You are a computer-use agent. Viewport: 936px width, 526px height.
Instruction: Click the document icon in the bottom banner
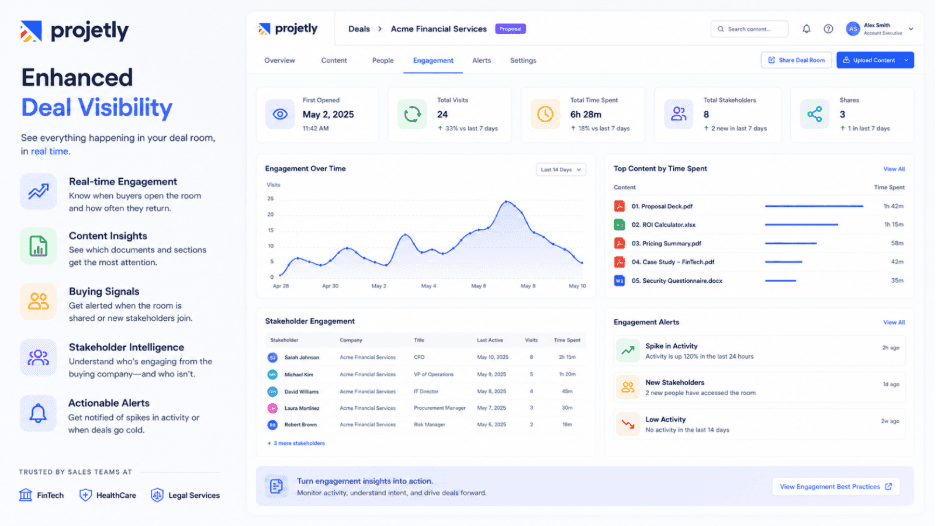(x=276, y=486)
